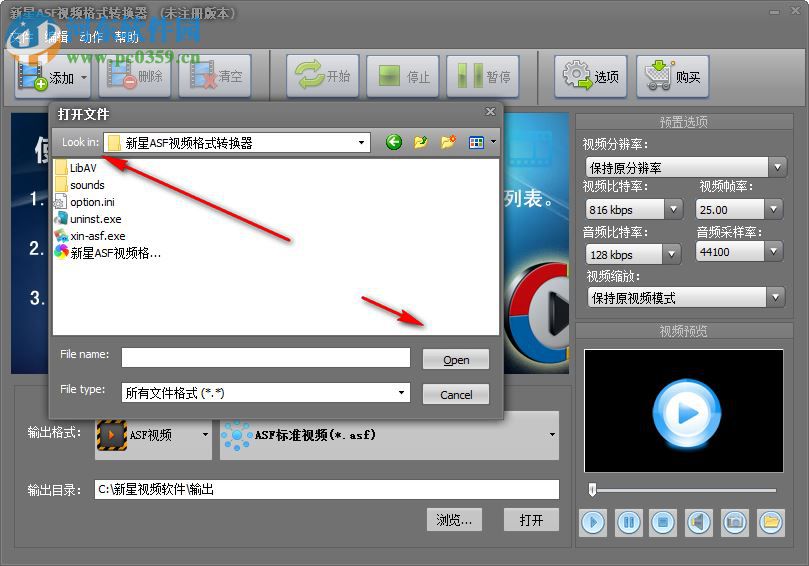Go back with the green arrow icon

click(x=394, y=142)
